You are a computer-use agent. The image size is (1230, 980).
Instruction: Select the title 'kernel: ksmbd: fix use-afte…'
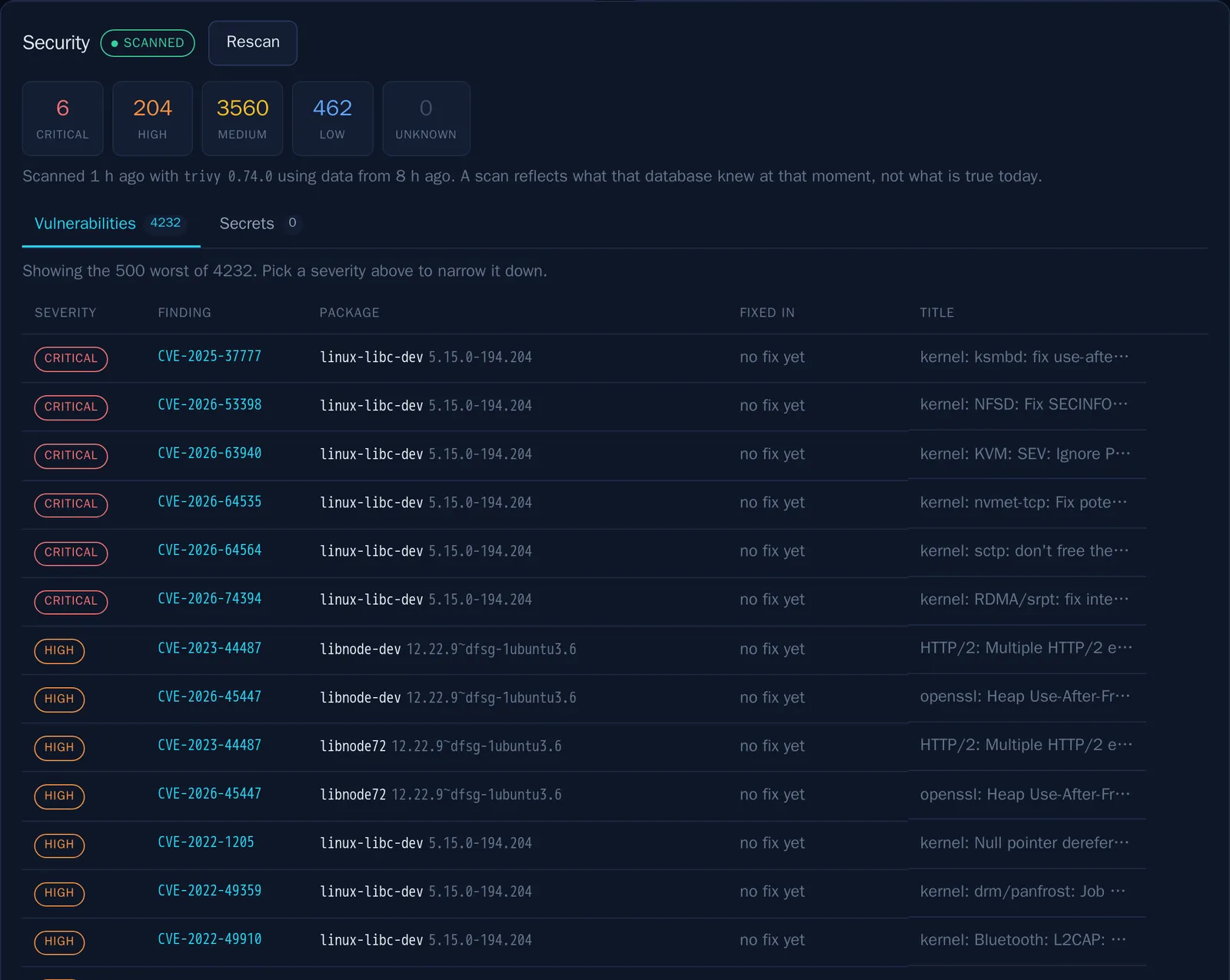tap(1024, 357)
